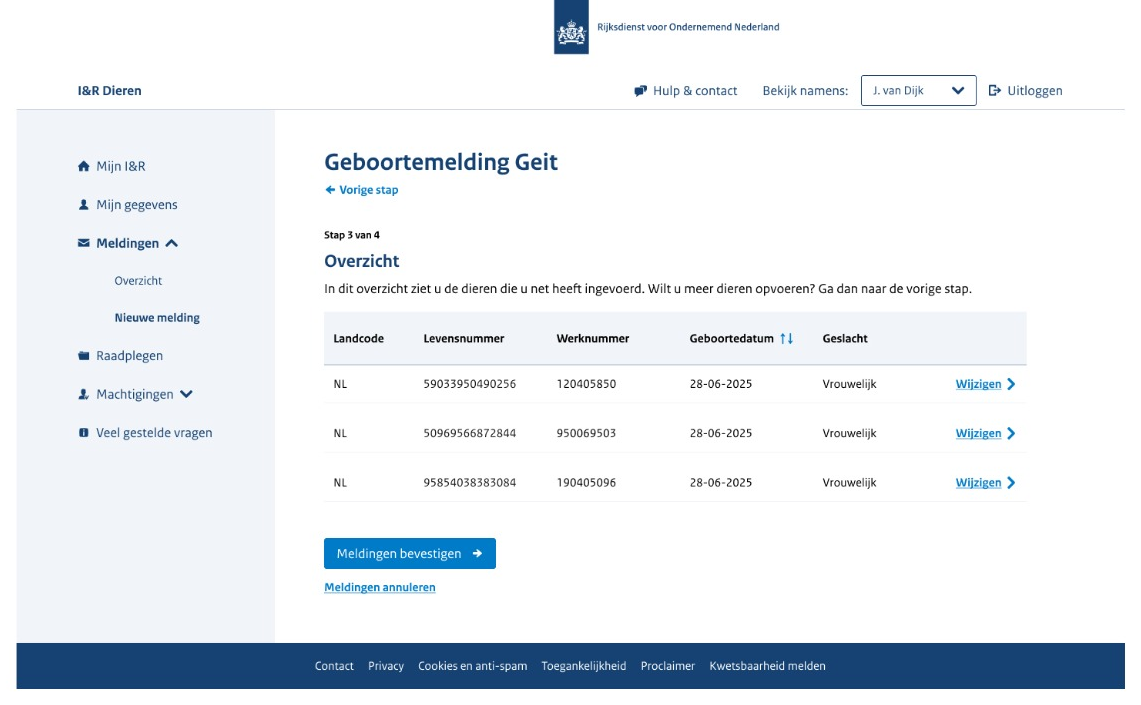Click the back arrow icon before Vorige stap

pyautogui.click(x=330, y=190)
